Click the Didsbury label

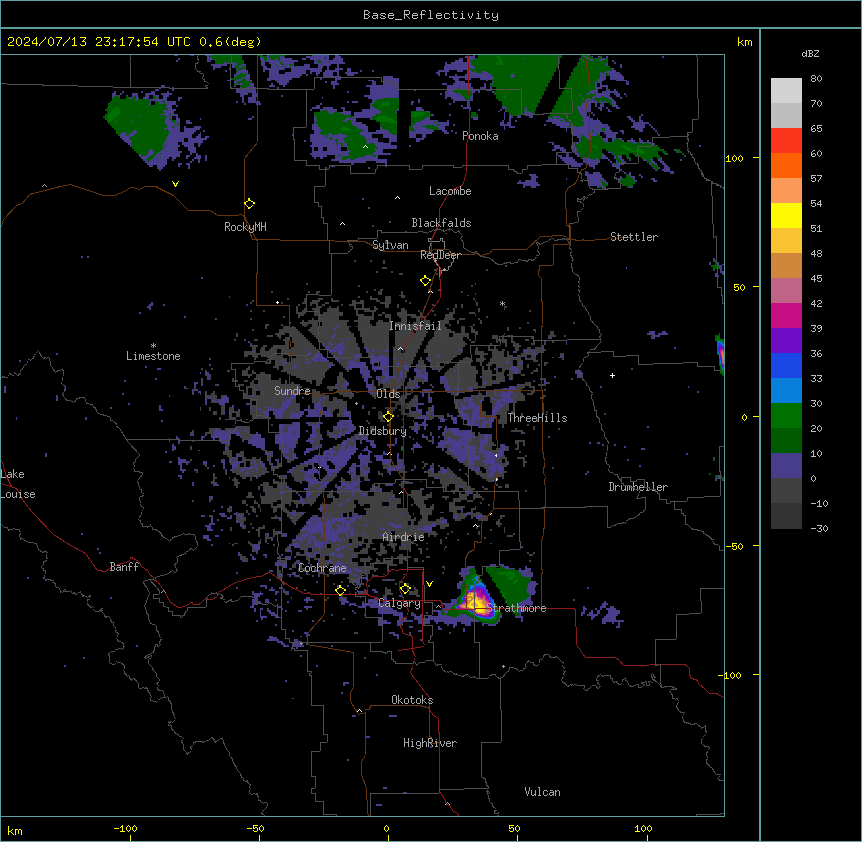tap(383, 431)
